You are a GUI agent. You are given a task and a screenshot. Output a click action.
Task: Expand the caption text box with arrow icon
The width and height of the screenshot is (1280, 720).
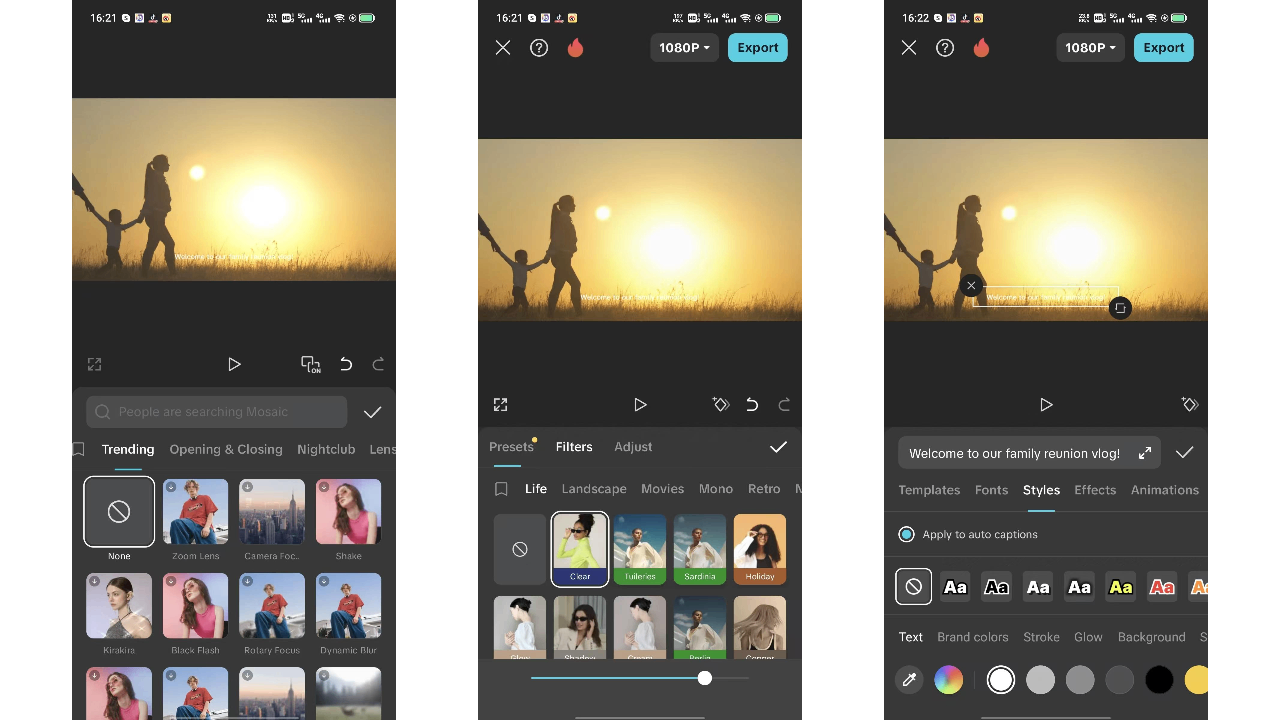pos(1145,453)
